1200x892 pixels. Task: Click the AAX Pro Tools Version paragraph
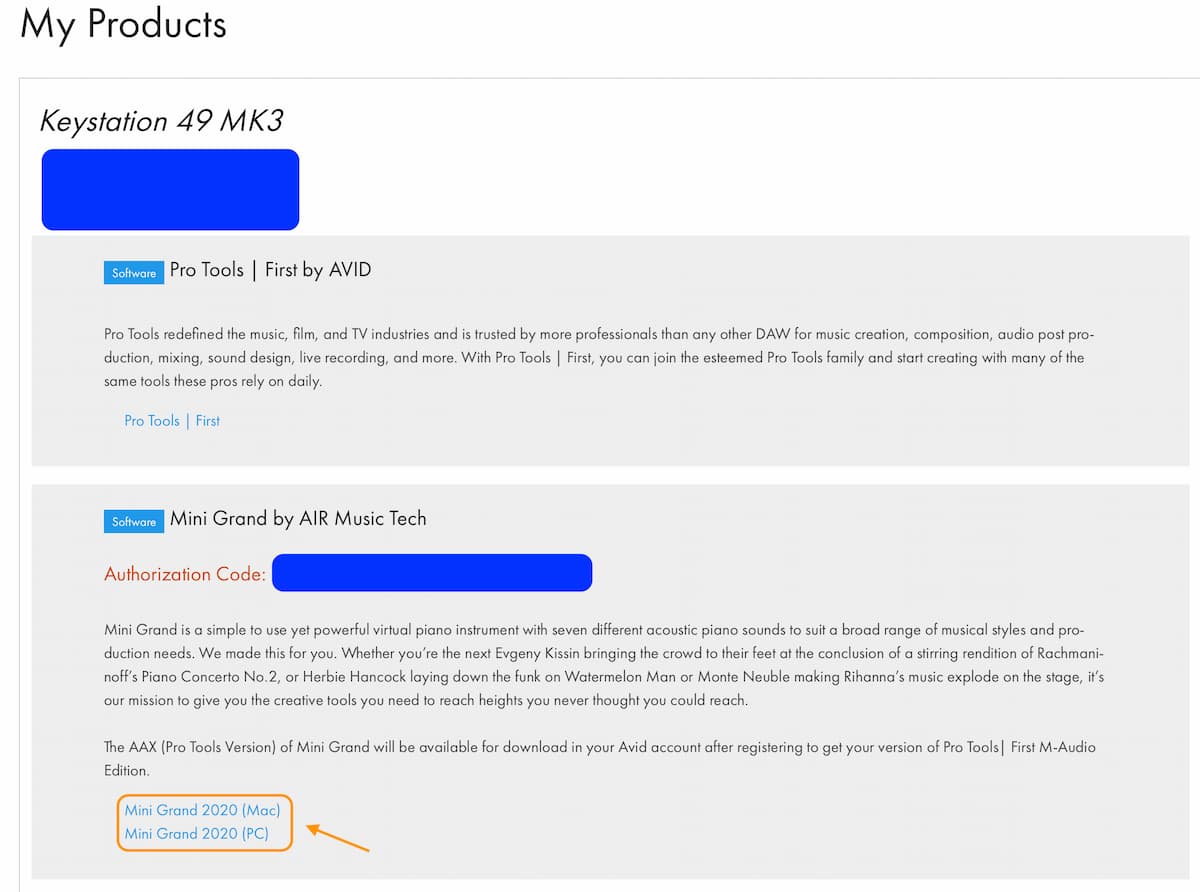[x=600, y=759]
